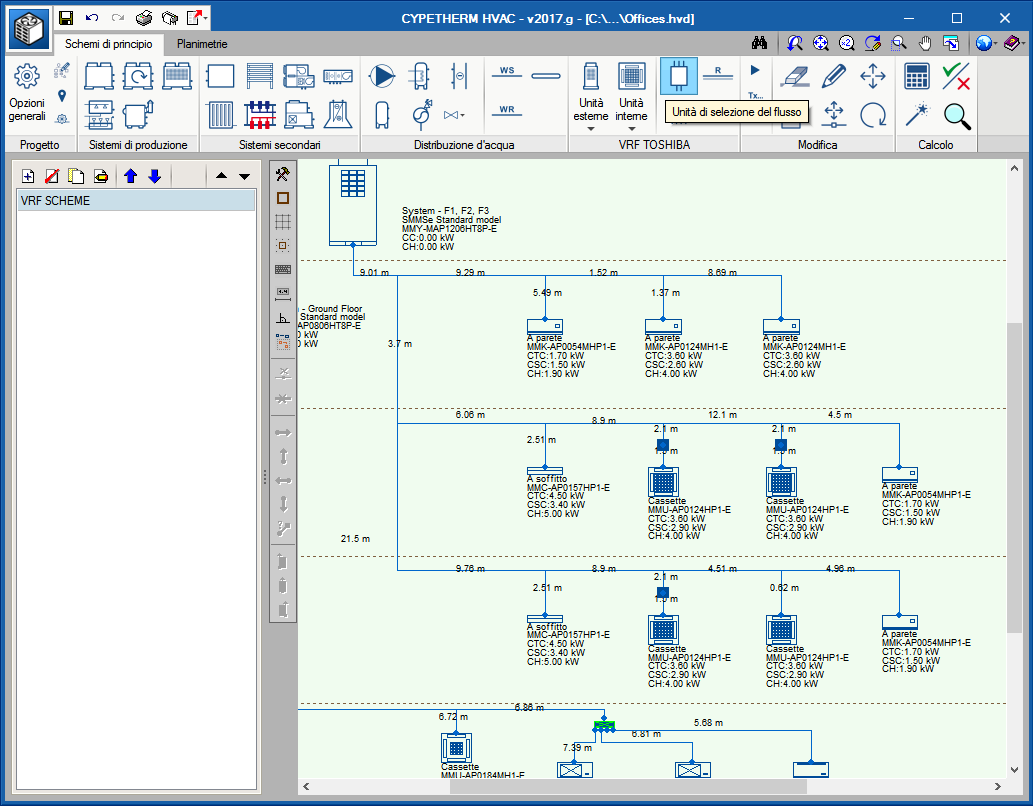This screenshot has width=1033, height=806.
Task: Switch to the Planimetrie tab
Action: pos(202,44)
